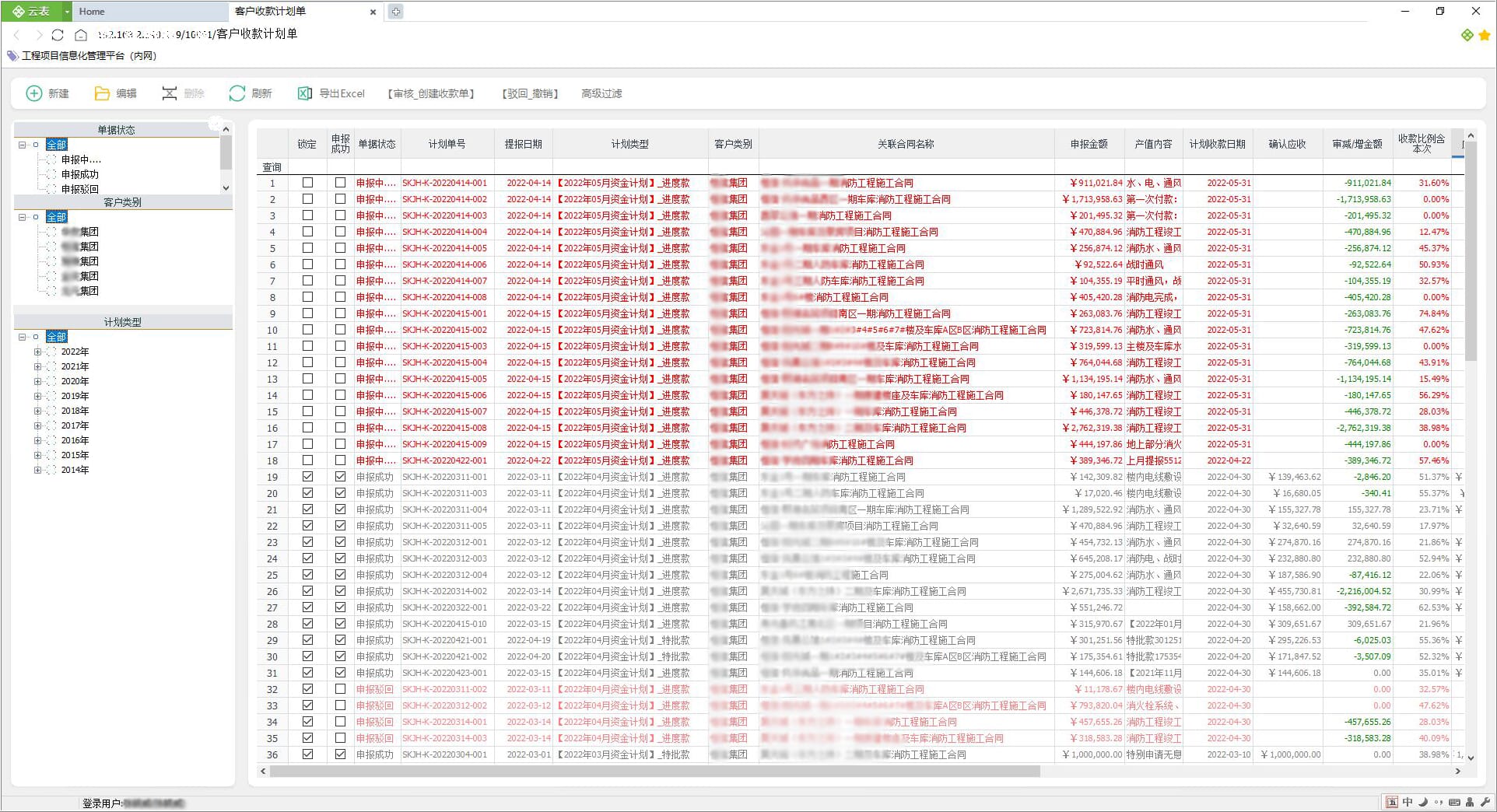Click the vertical scrollbar of the grid
This screenshot has width=1497, height=812.
point(1470,252)
